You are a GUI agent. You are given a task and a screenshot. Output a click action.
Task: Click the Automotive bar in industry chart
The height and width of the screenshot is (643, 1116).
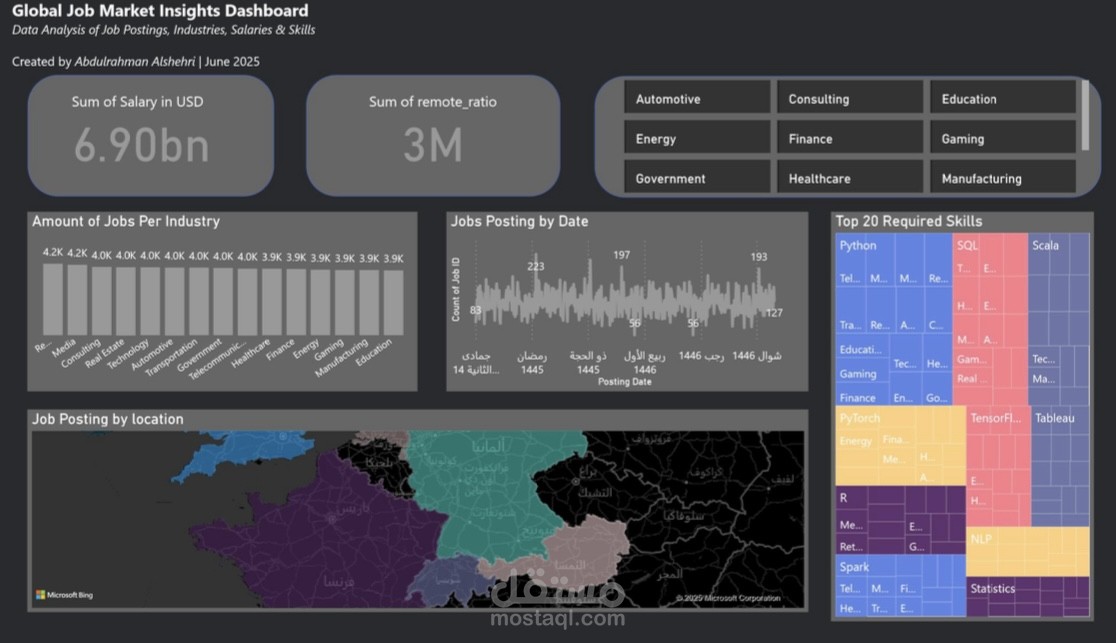click(174, 301)
